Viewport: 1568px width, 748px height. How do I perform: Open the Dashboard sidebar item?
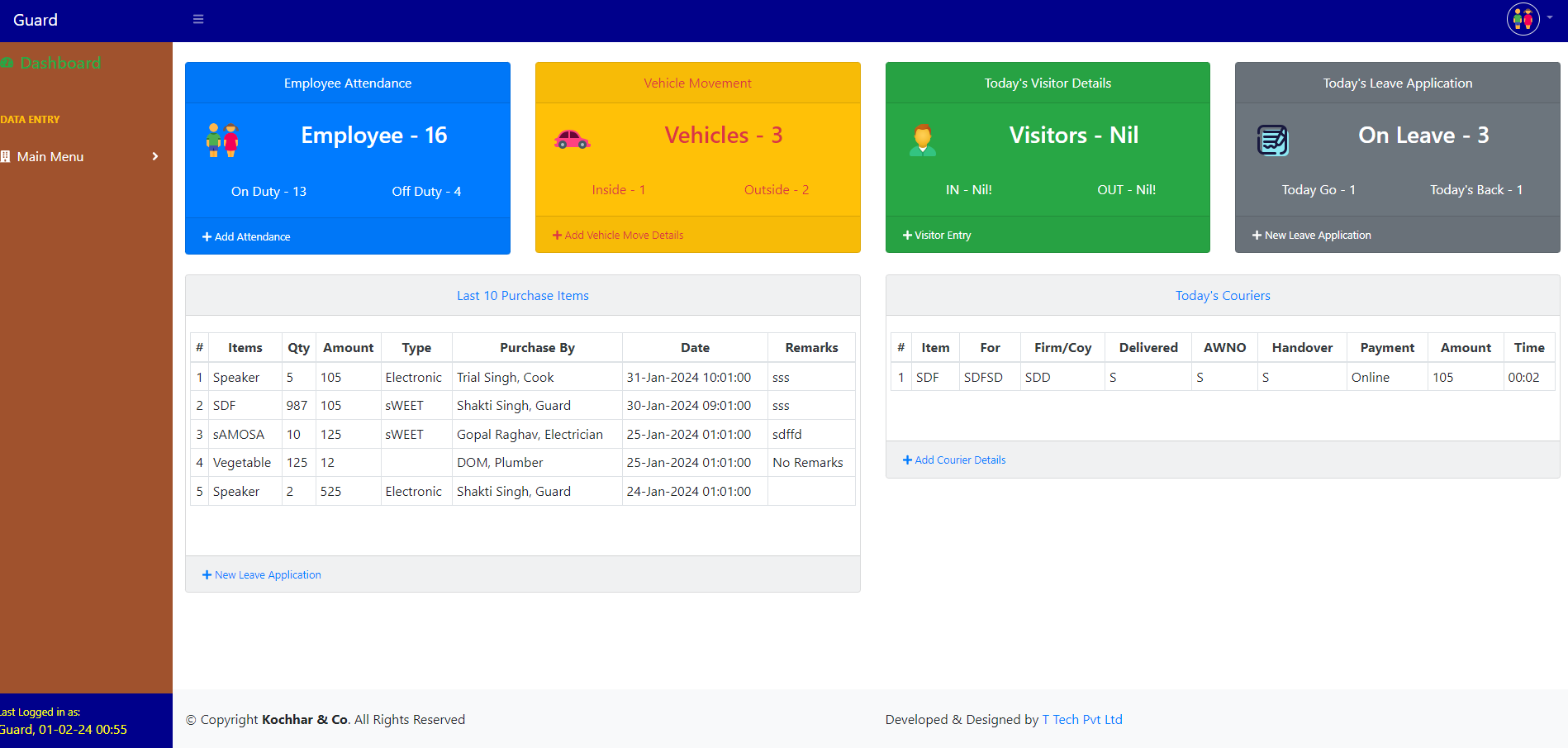59,64
